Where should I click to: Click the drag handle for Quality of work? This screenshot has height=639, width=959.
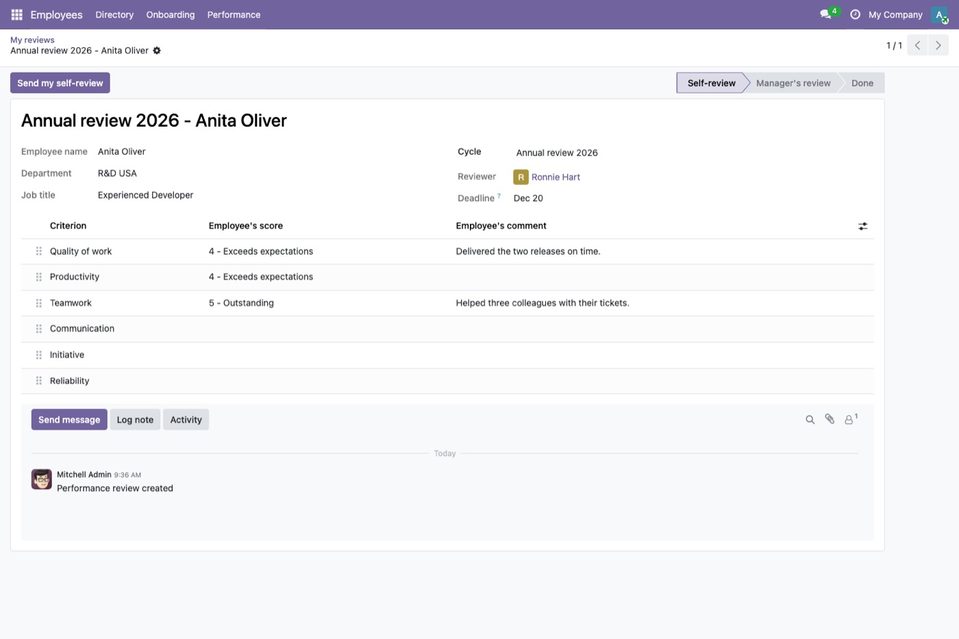[x=39, y=251]
